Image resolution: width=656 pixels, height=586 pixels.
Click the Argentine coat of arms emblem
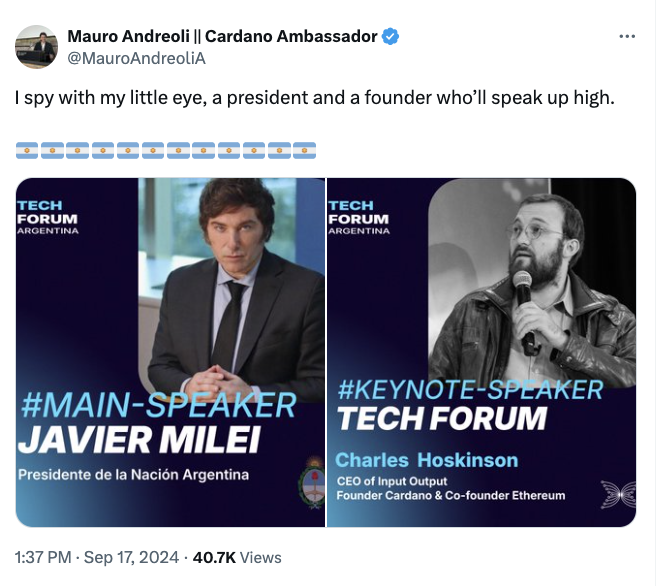pyautogui.click(x=312, y=483)
